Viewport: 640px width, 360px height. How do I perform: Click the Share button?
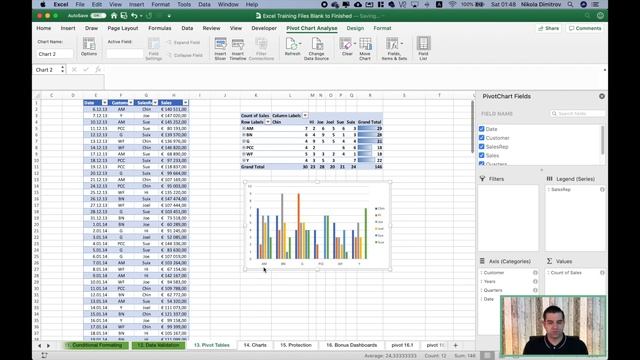coord(548,28)
